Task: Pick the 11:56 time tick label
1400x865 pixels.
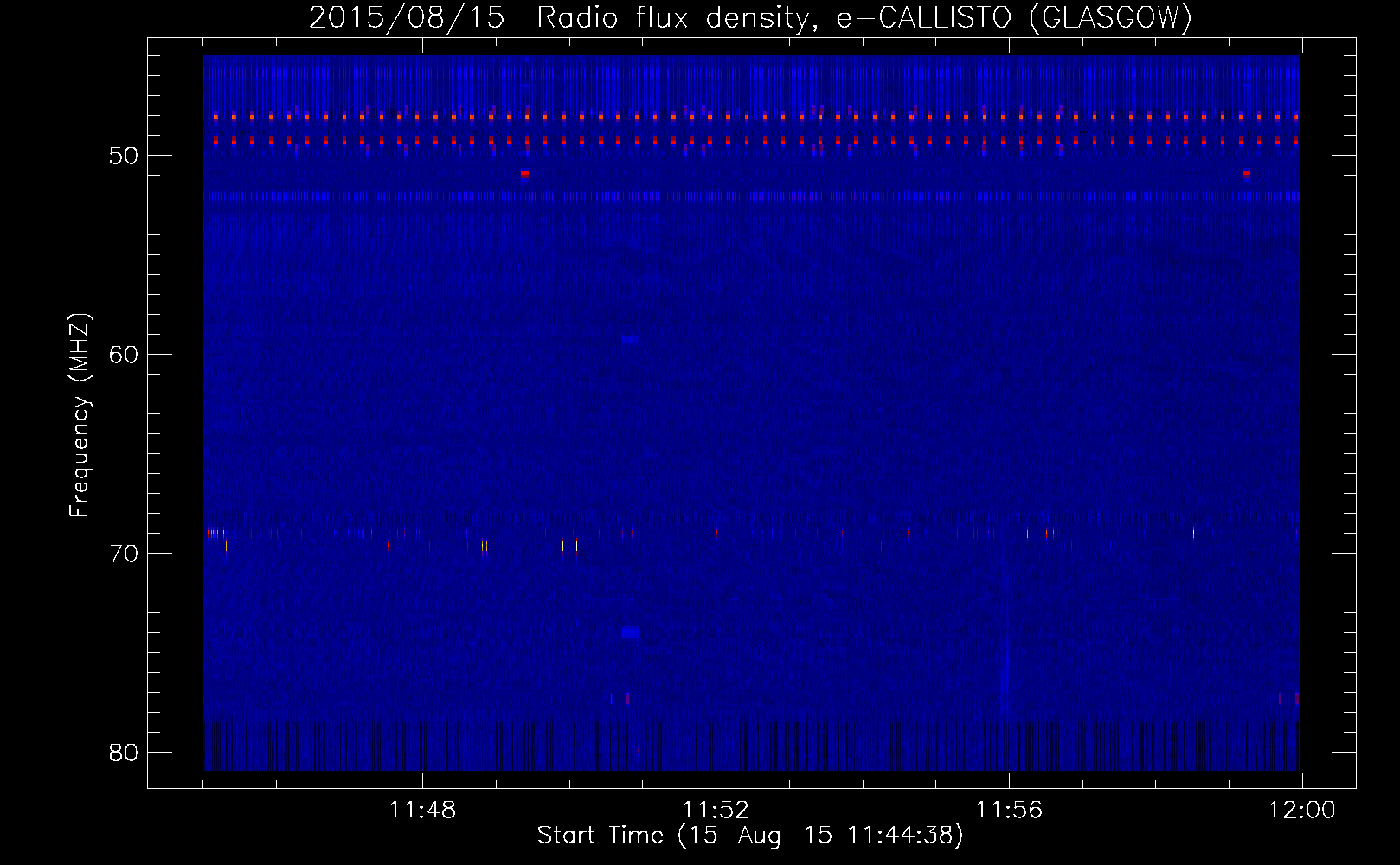Action: pyautogui.click(x=1009, y=811)
